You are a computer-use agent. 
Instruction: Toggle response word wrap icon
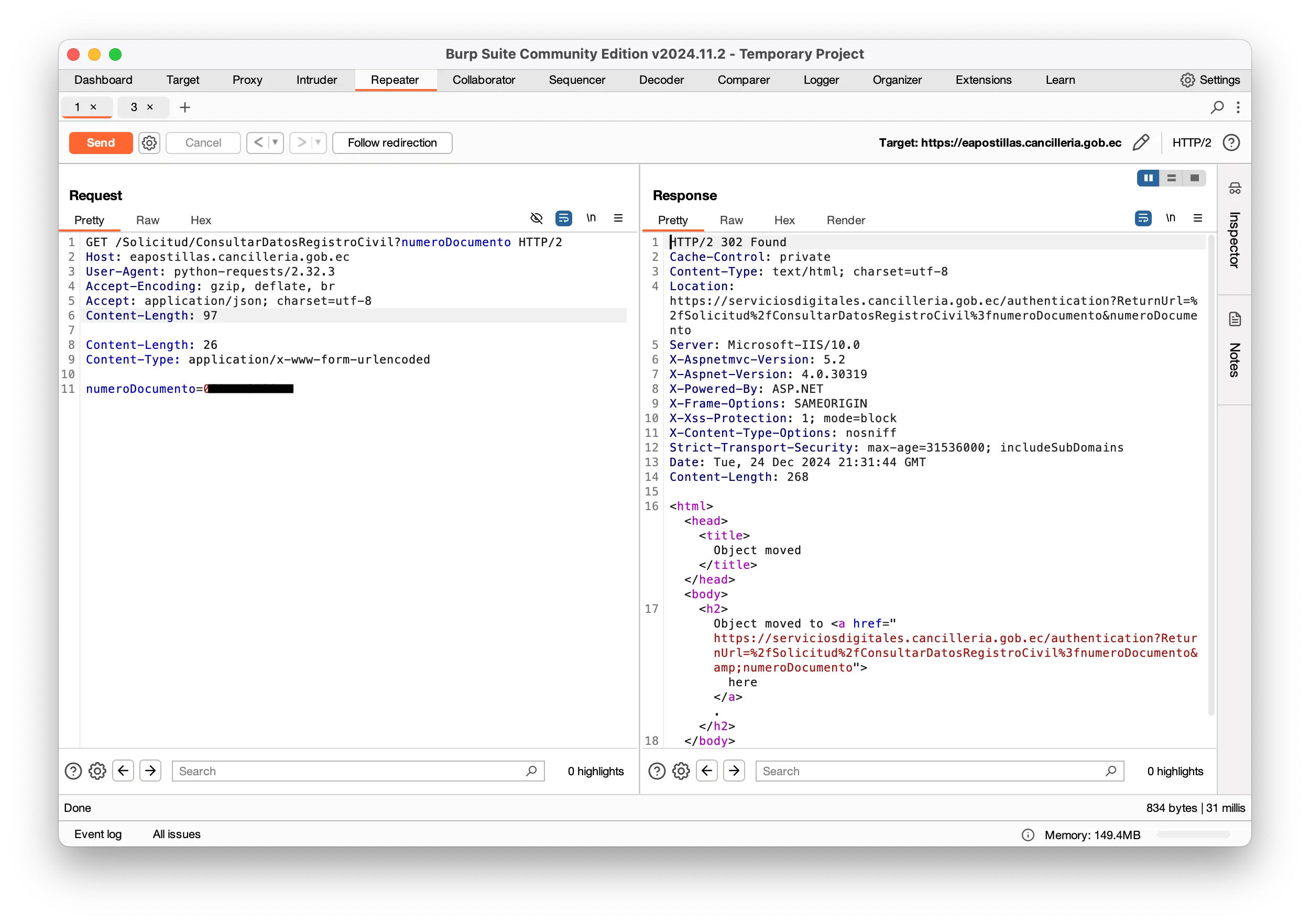(1143, 218)
